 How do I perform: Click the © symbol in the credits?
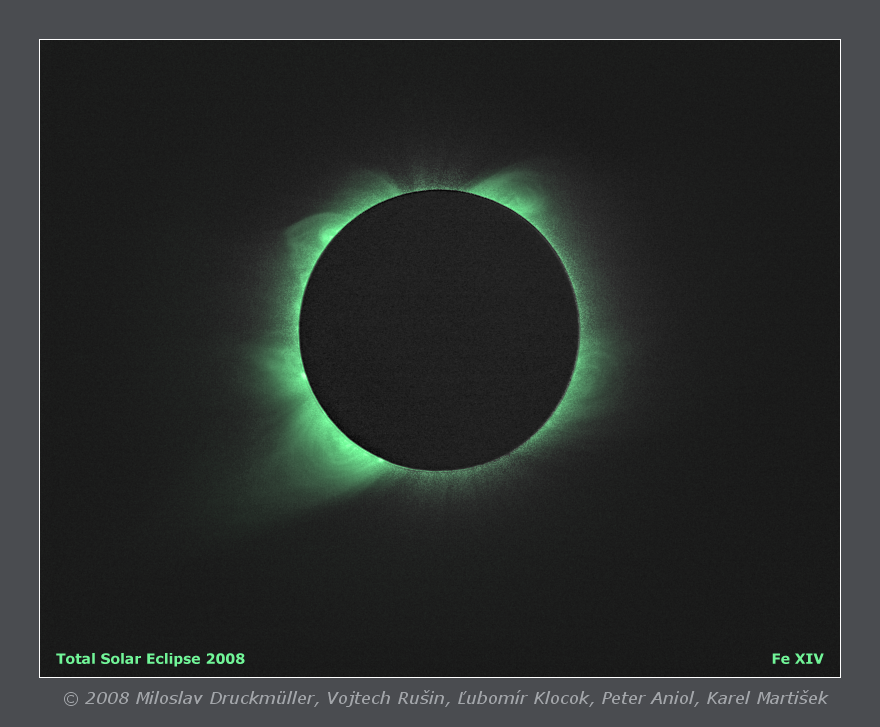(x=70, y=699)
